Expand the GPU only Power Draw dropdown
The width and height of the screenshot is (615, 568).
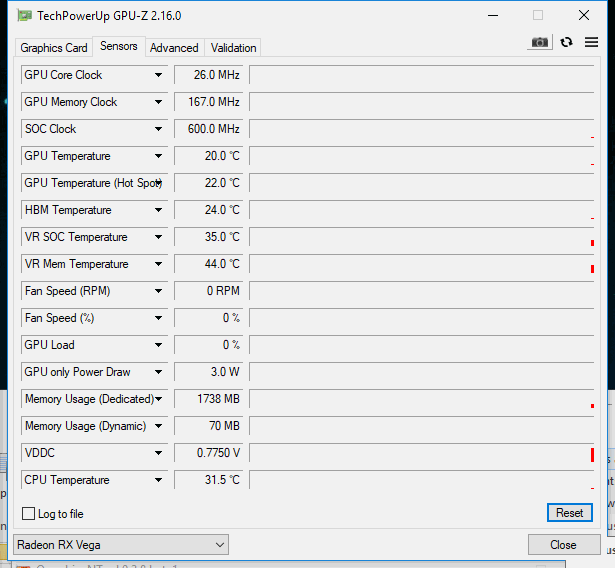click(158, 372)
